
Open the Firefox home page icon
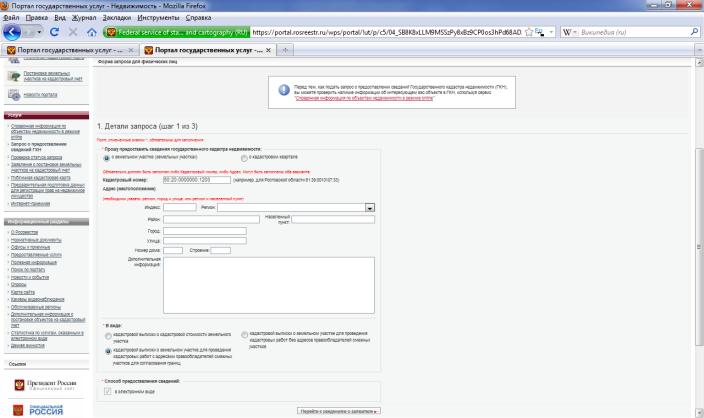point(92,32)
